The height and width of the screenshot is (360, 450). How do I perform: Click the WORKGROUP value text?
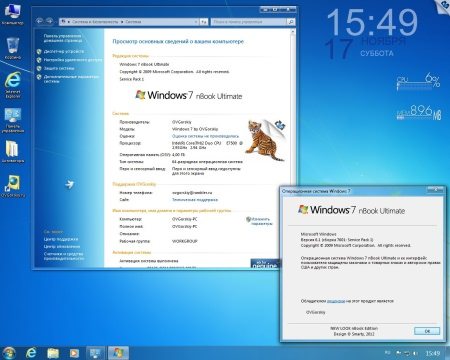pyautogui.click(x=184, y=241)
